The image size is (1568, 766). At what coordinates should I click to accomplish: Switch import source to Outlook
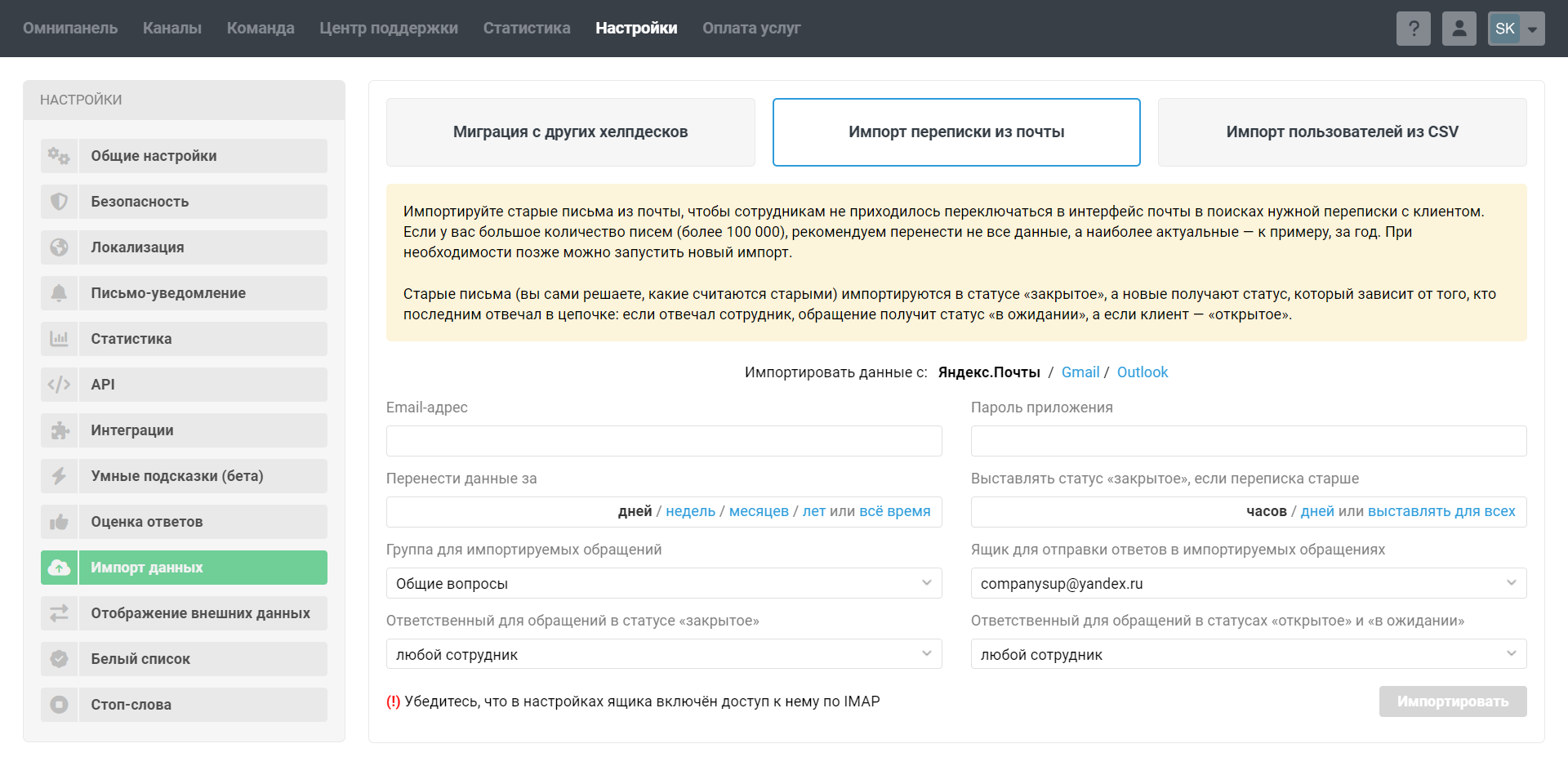[x=1142, y=372]
